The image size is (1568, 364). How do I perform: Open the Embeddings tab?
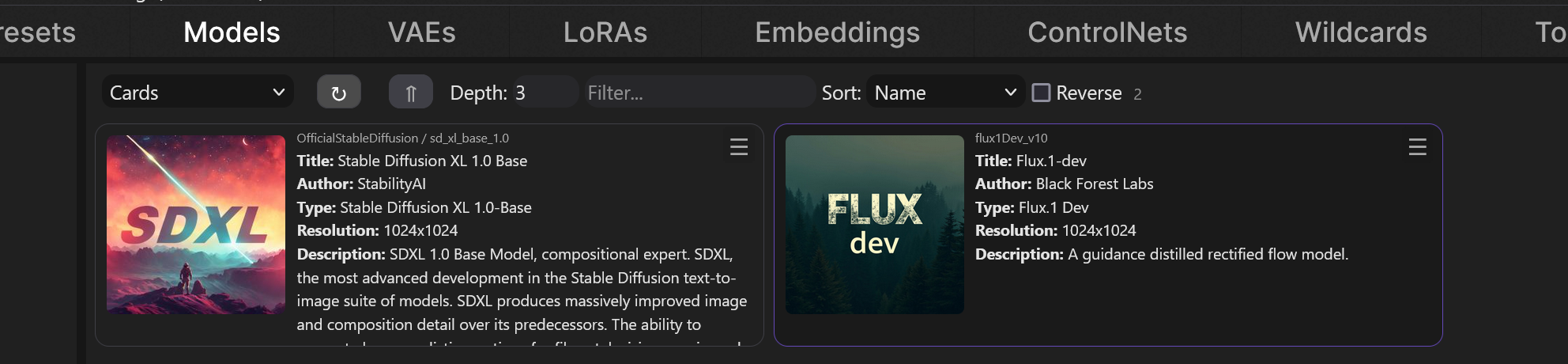pyautogui.click(x=837, y=32)
